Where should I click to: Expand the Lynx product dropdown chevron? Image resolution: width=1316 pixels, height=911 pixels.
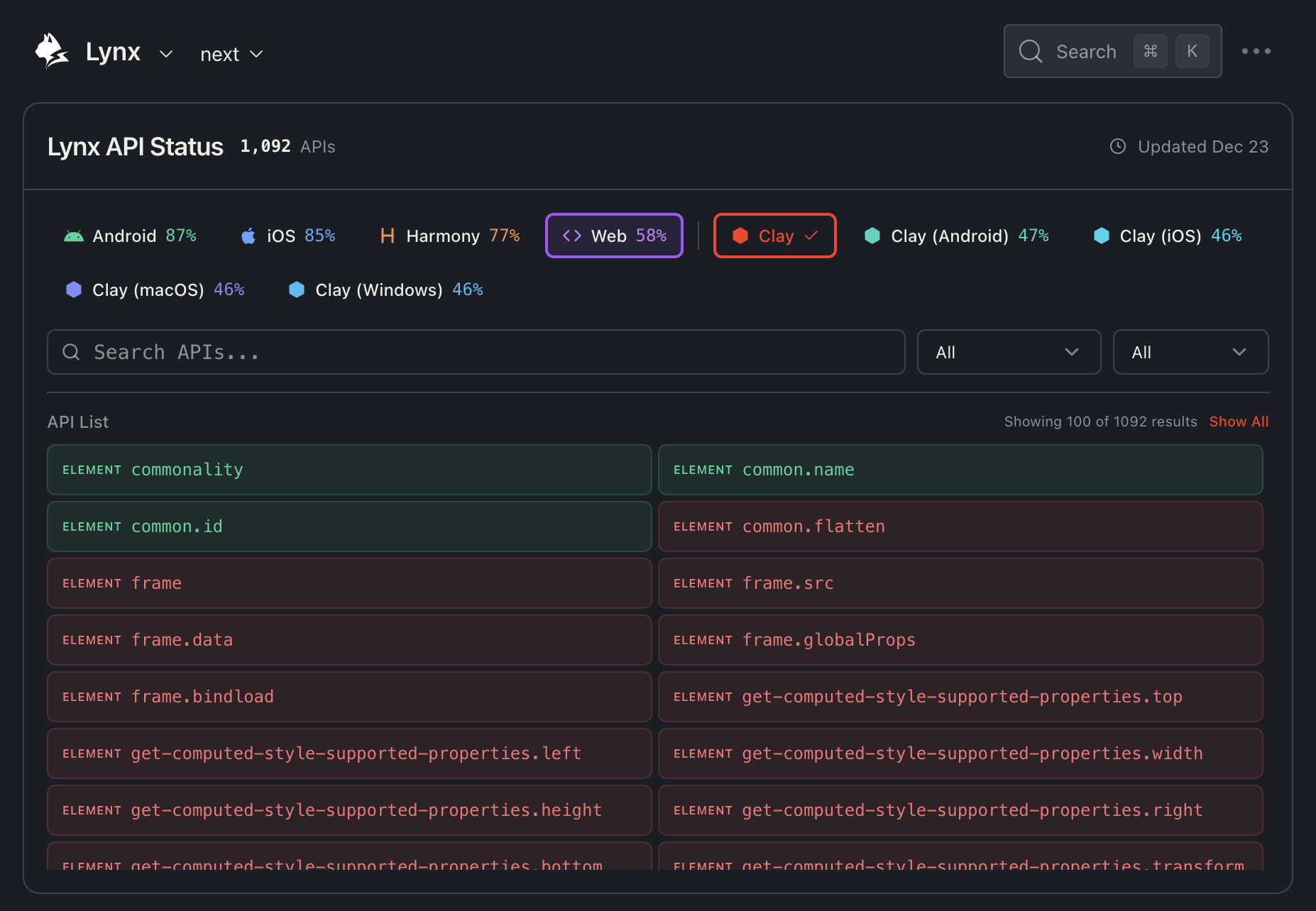point(166,54)
